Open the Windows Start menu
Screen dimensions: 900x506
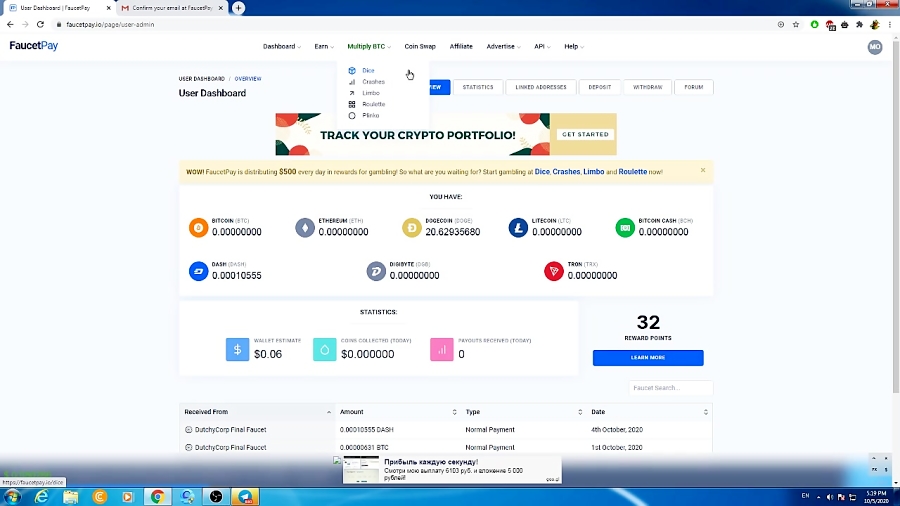[12, 497]
